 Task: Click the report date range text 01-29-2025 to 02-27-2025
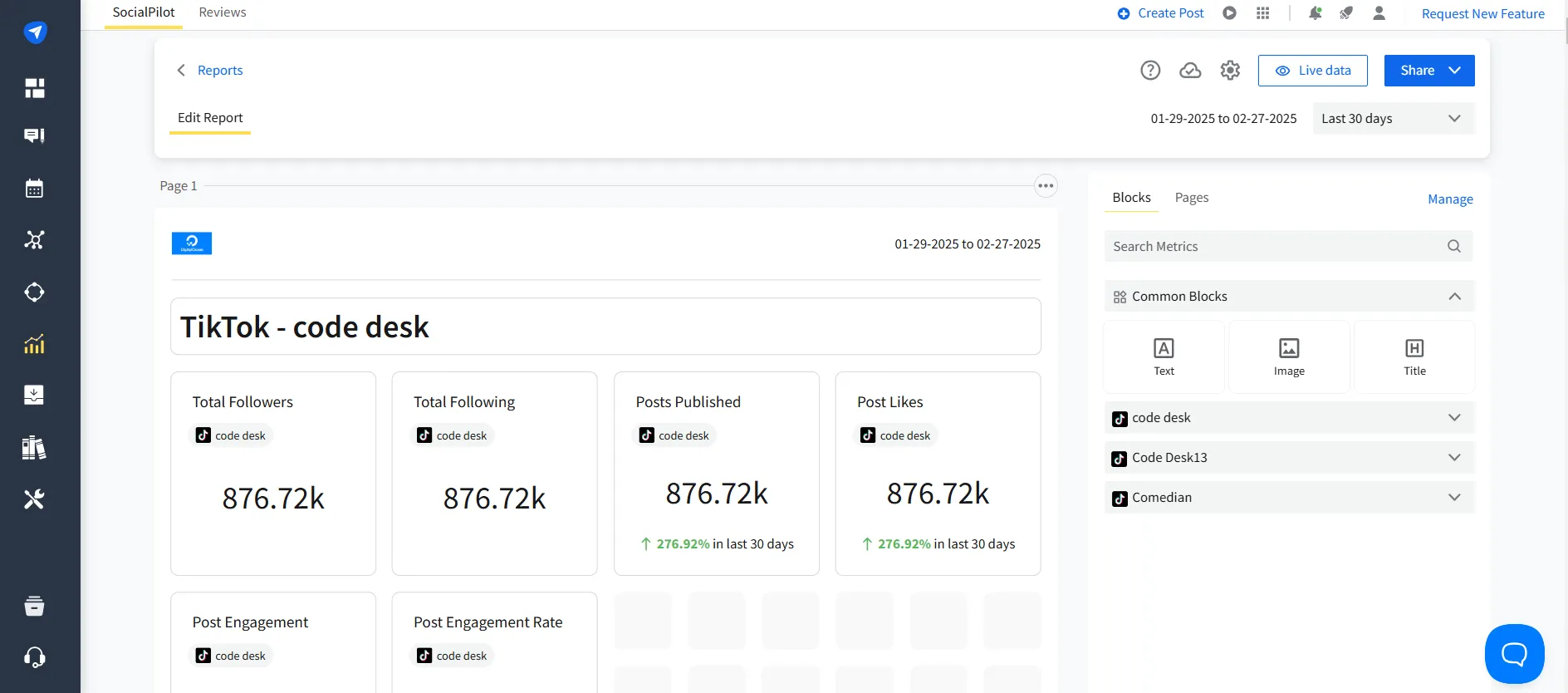click(x=968, y=244)
